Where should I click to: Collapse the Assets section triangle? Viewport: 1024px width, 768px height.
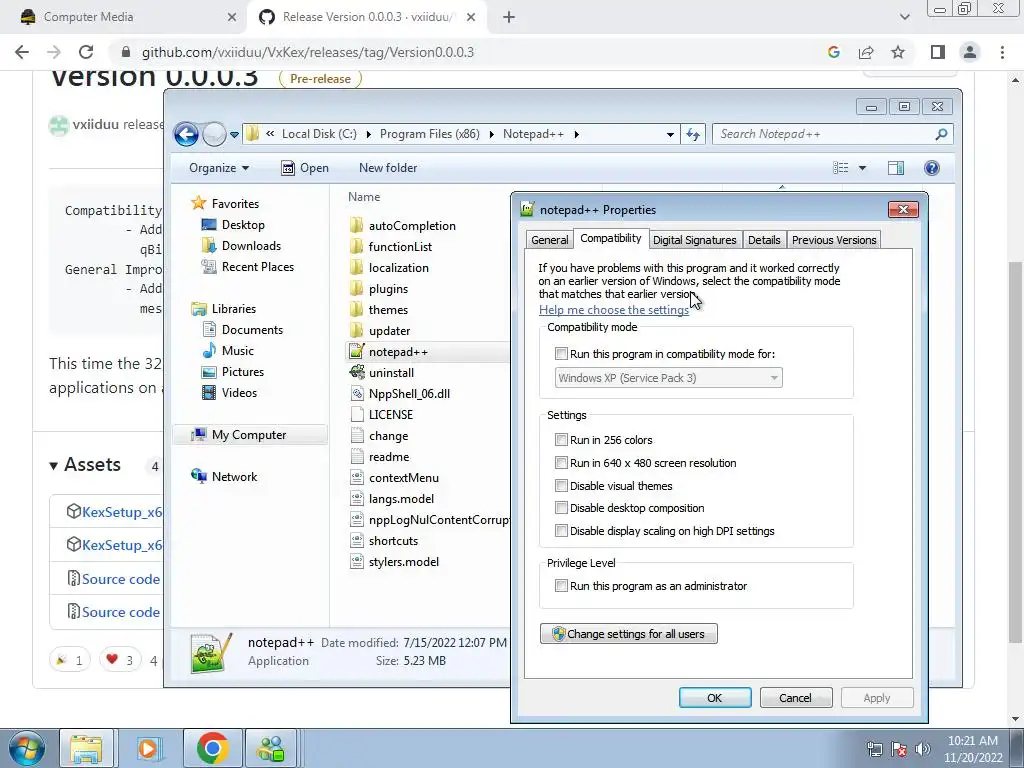point(54,466)
